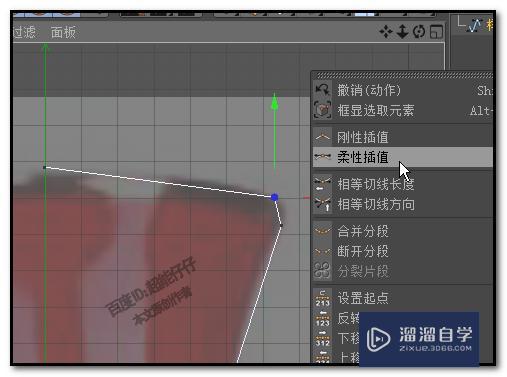Choose 框显选取元素 in context menu
This screenshot has height=377, width=507.
click(402, 110)
